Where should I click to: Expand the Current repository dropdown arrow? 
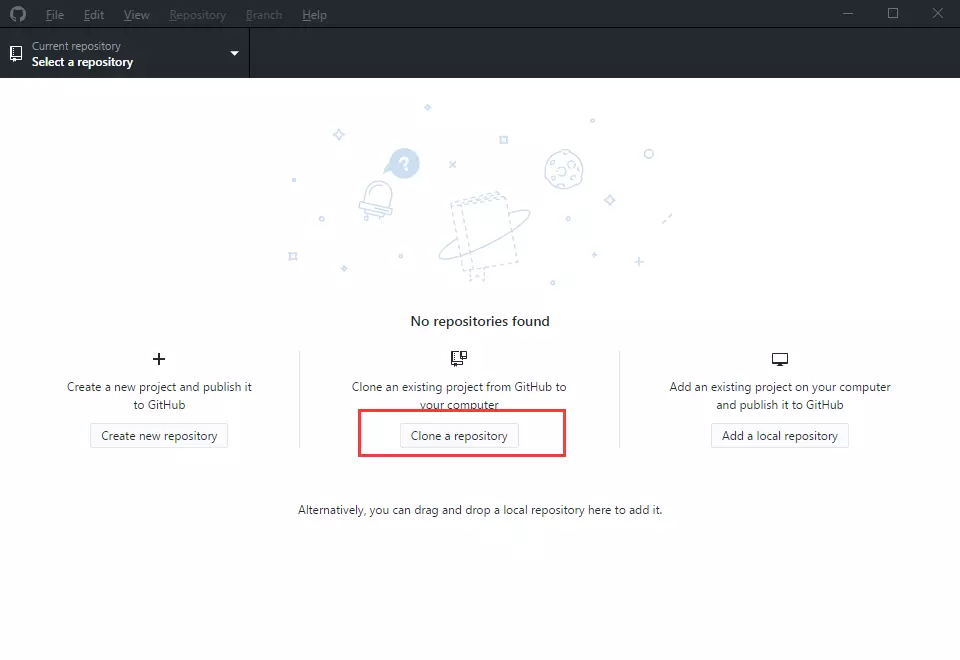[234, 53]
